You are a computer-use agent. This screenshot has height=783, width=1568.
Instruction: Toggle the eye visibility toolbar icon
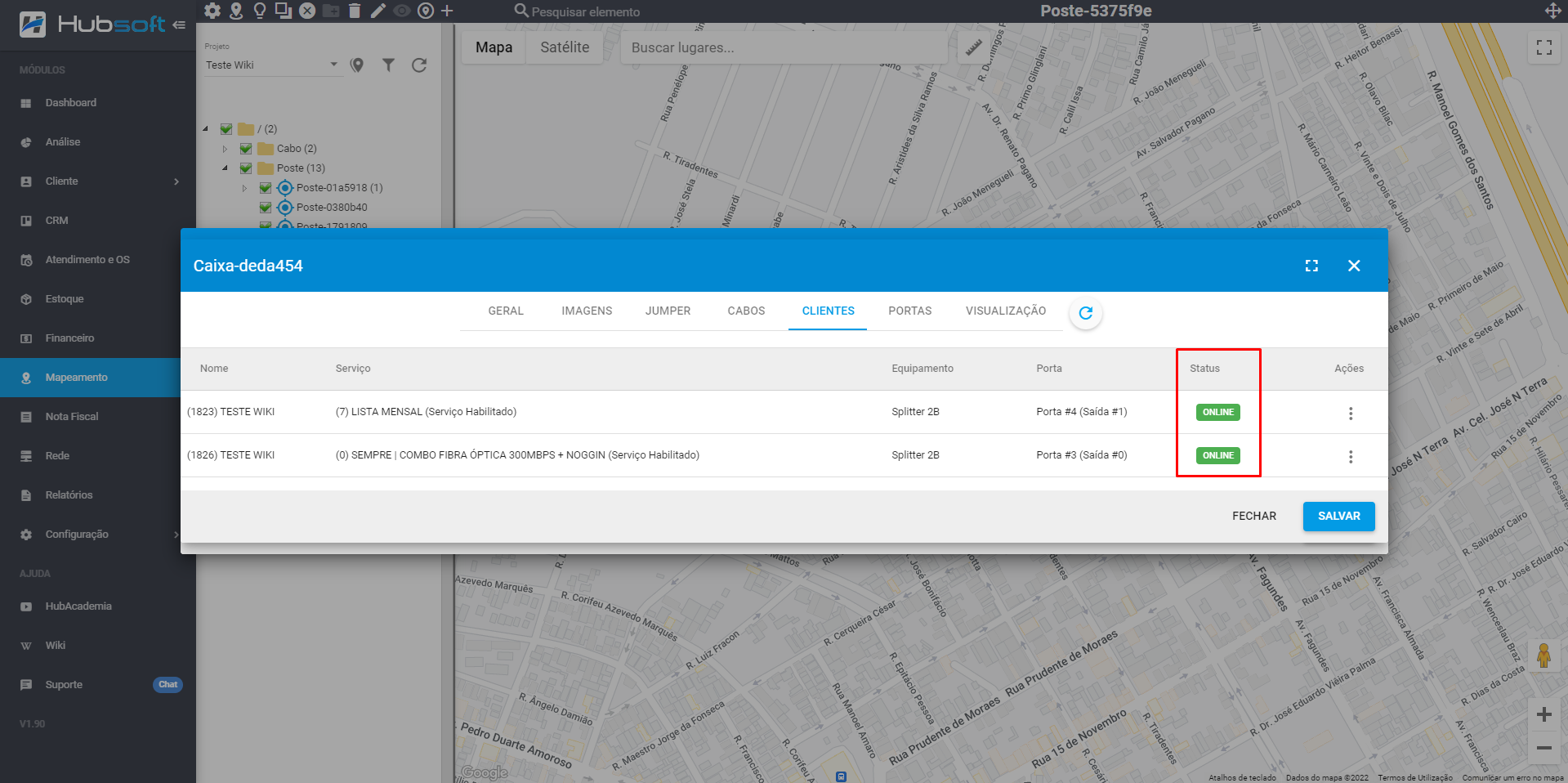[x=401, y=11]
